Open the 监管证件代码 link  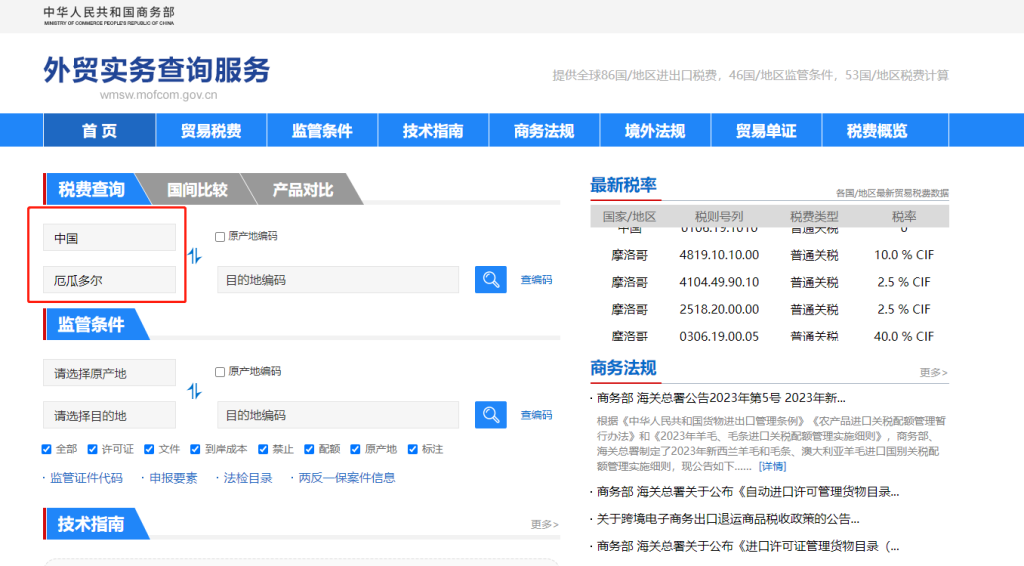pos(86,478)
